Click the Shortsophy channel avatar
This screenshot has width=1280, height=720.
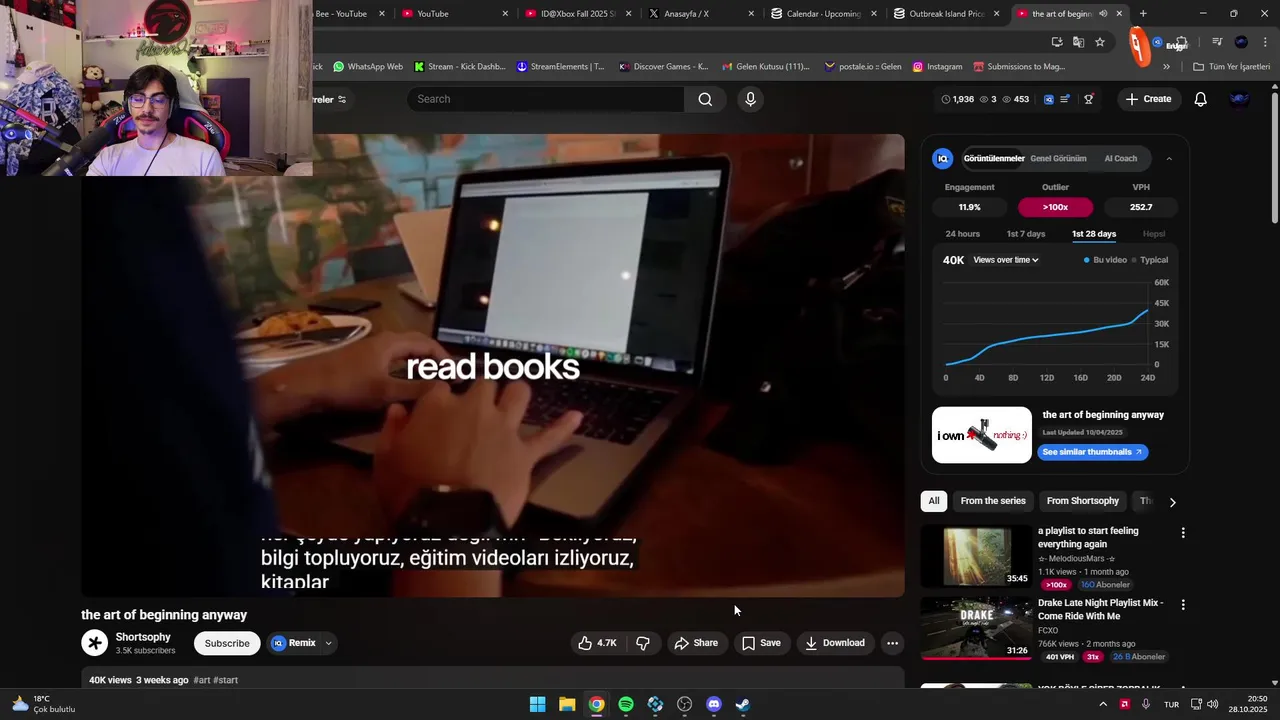pos(95,643)
